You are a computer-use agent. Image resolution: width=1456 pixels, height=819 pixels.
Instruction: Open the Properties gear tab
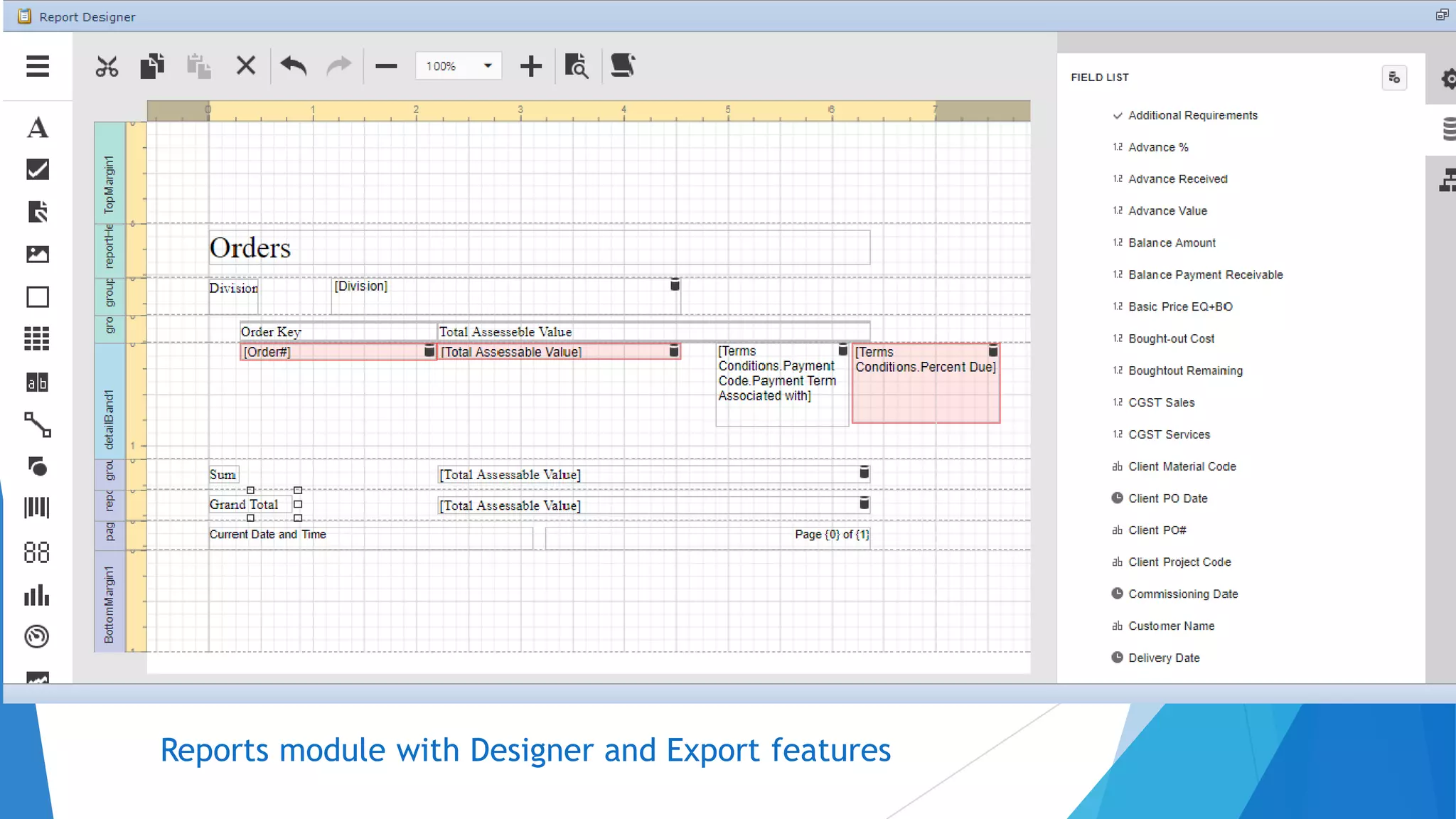pos(1447,78)
